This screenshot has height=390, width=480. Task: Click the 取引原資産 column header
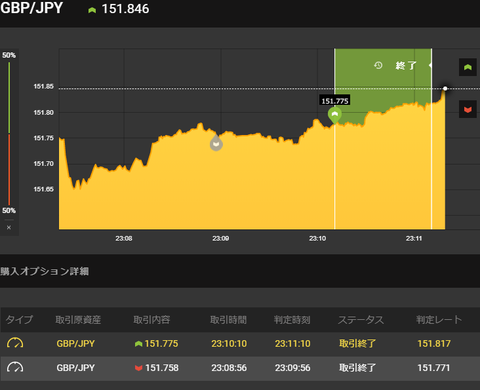78,320
